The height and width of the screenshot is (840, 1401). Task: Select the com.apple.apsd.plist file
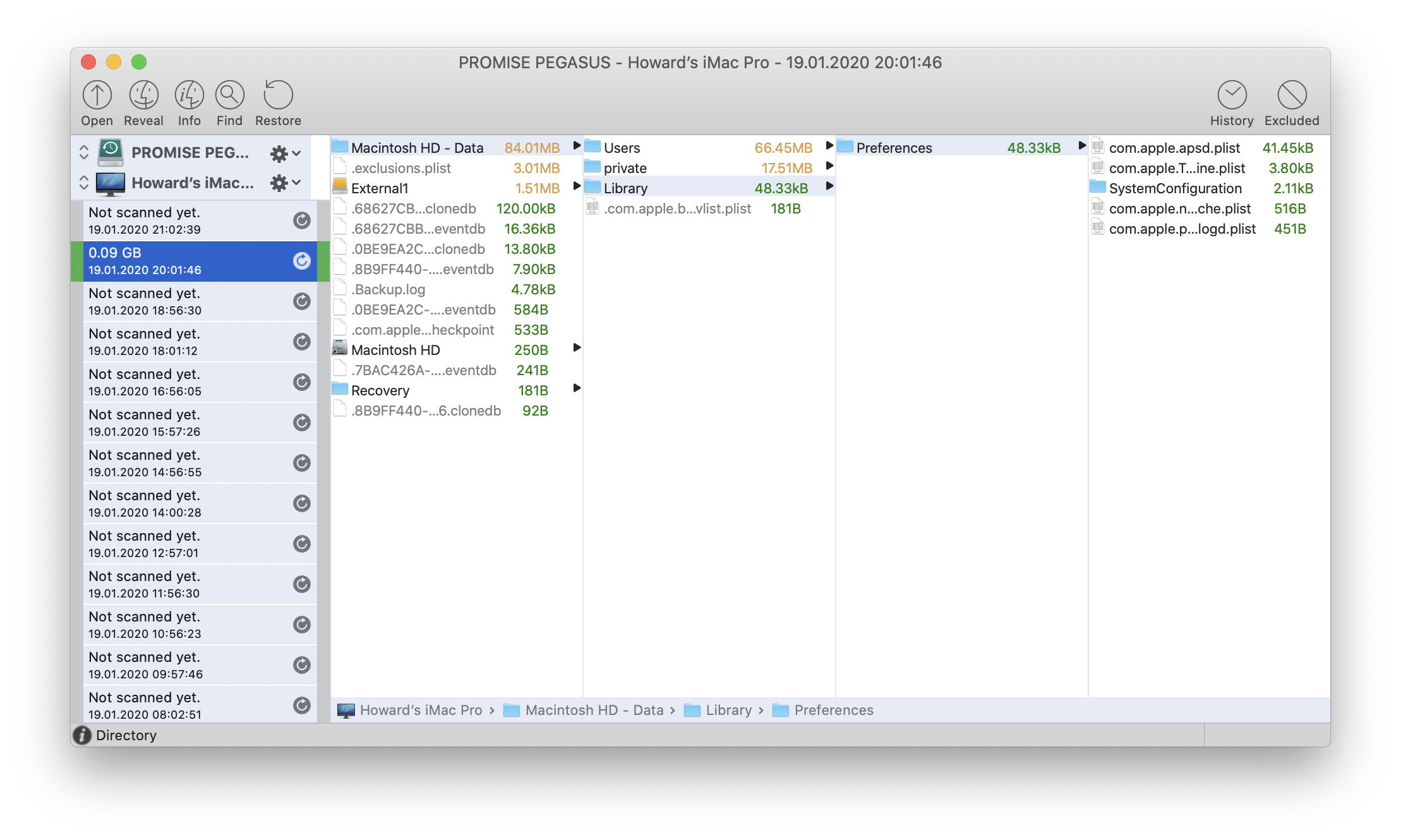(x=1174, y=148)
